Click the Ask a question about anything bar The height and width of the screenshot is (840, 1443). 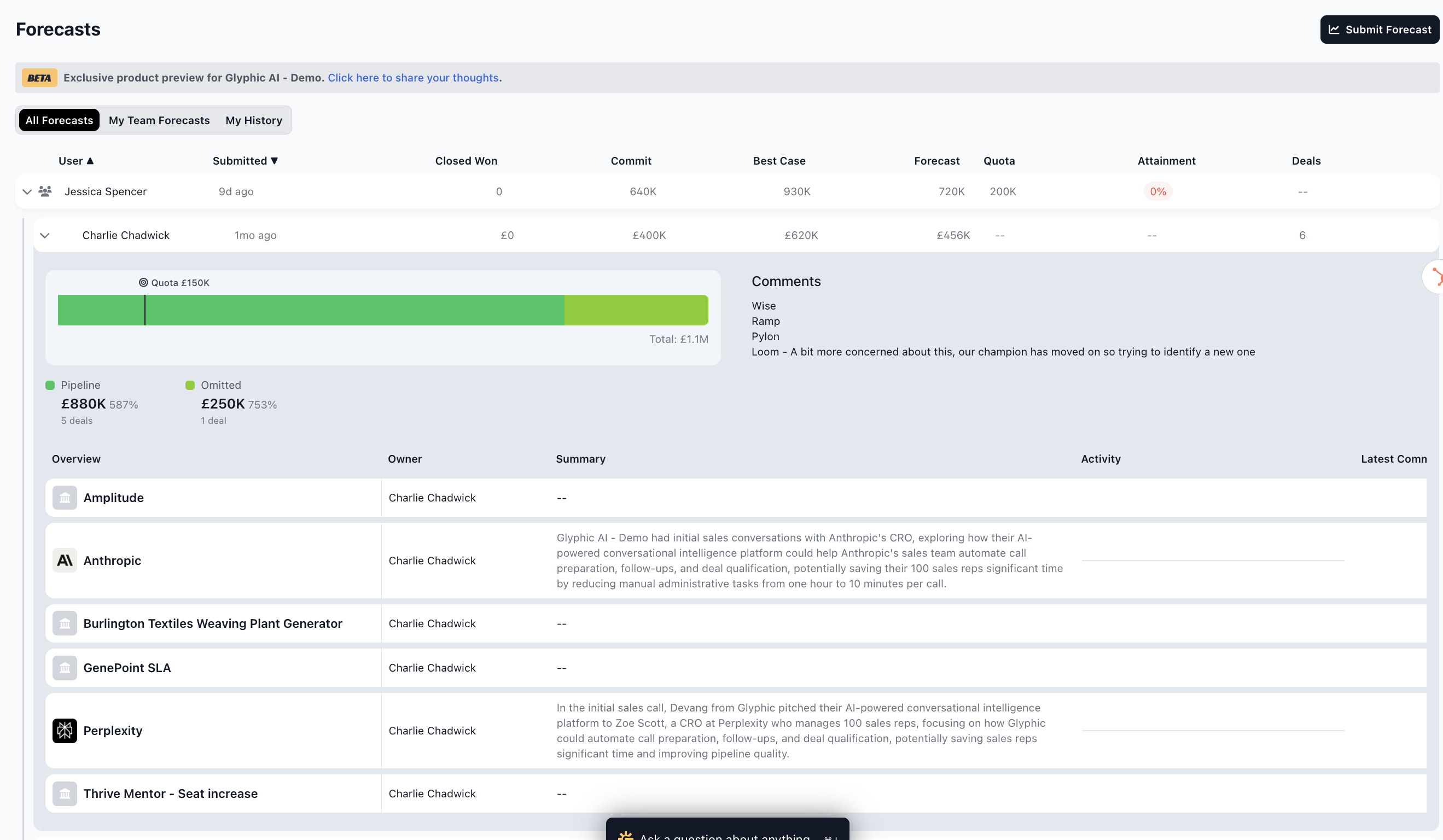[727, 830]
